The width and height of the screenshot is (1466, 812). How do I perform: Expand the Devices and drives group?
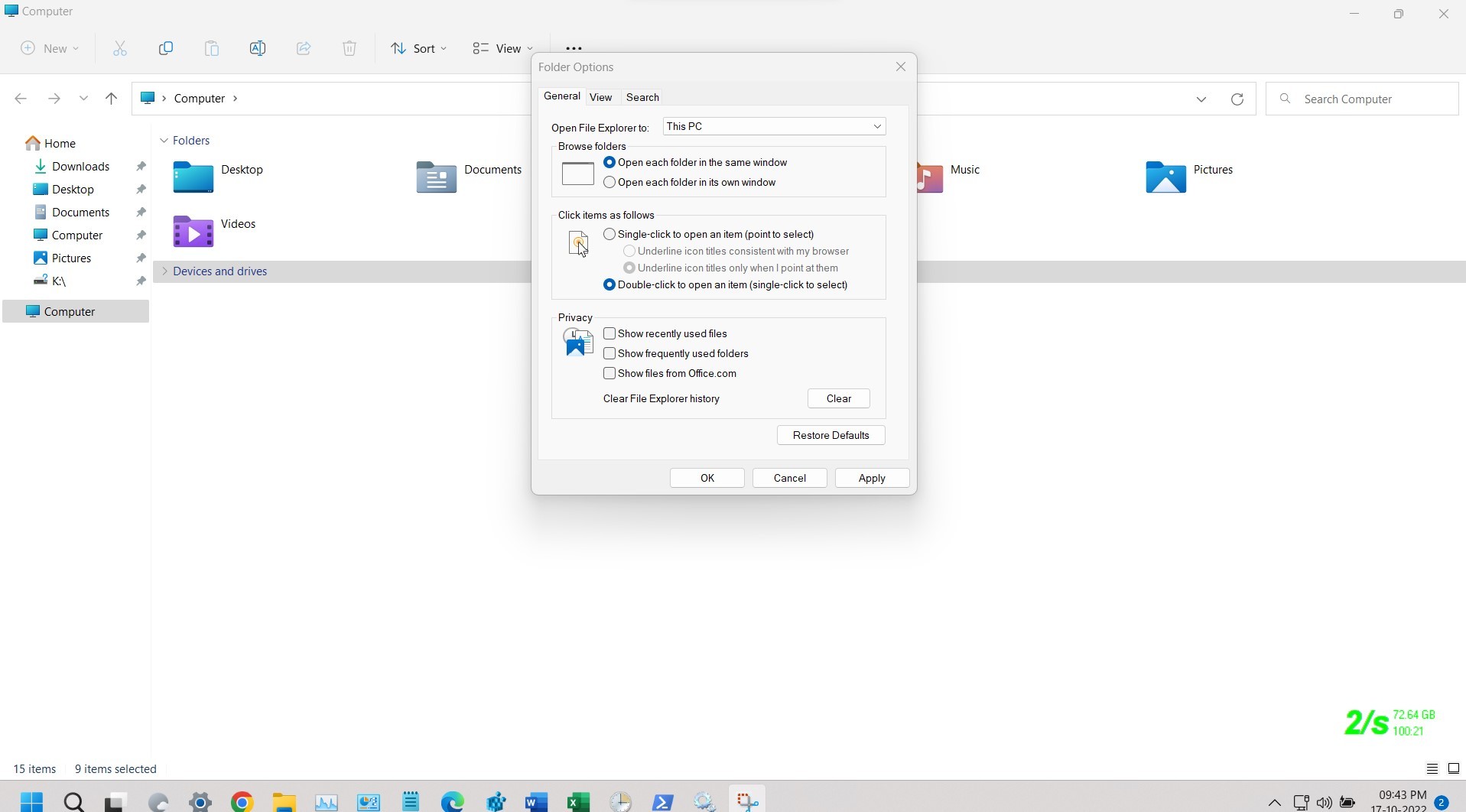tap(164, 271)
